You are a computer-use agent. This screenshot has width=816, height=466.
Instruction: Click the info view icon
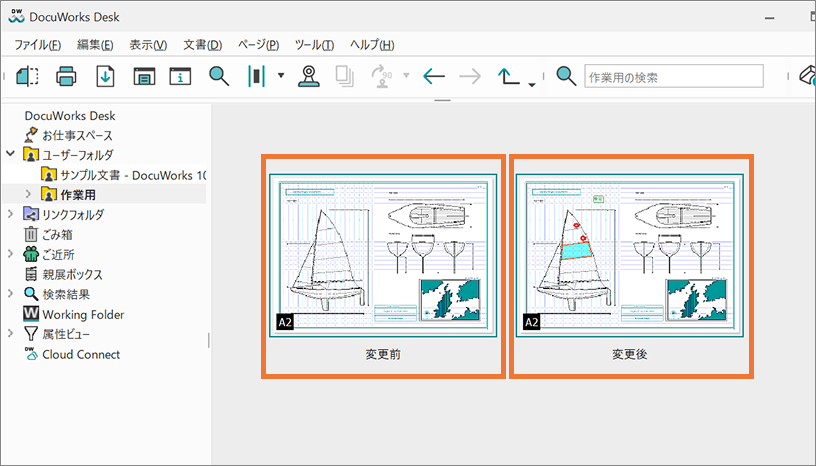(180, 76)
